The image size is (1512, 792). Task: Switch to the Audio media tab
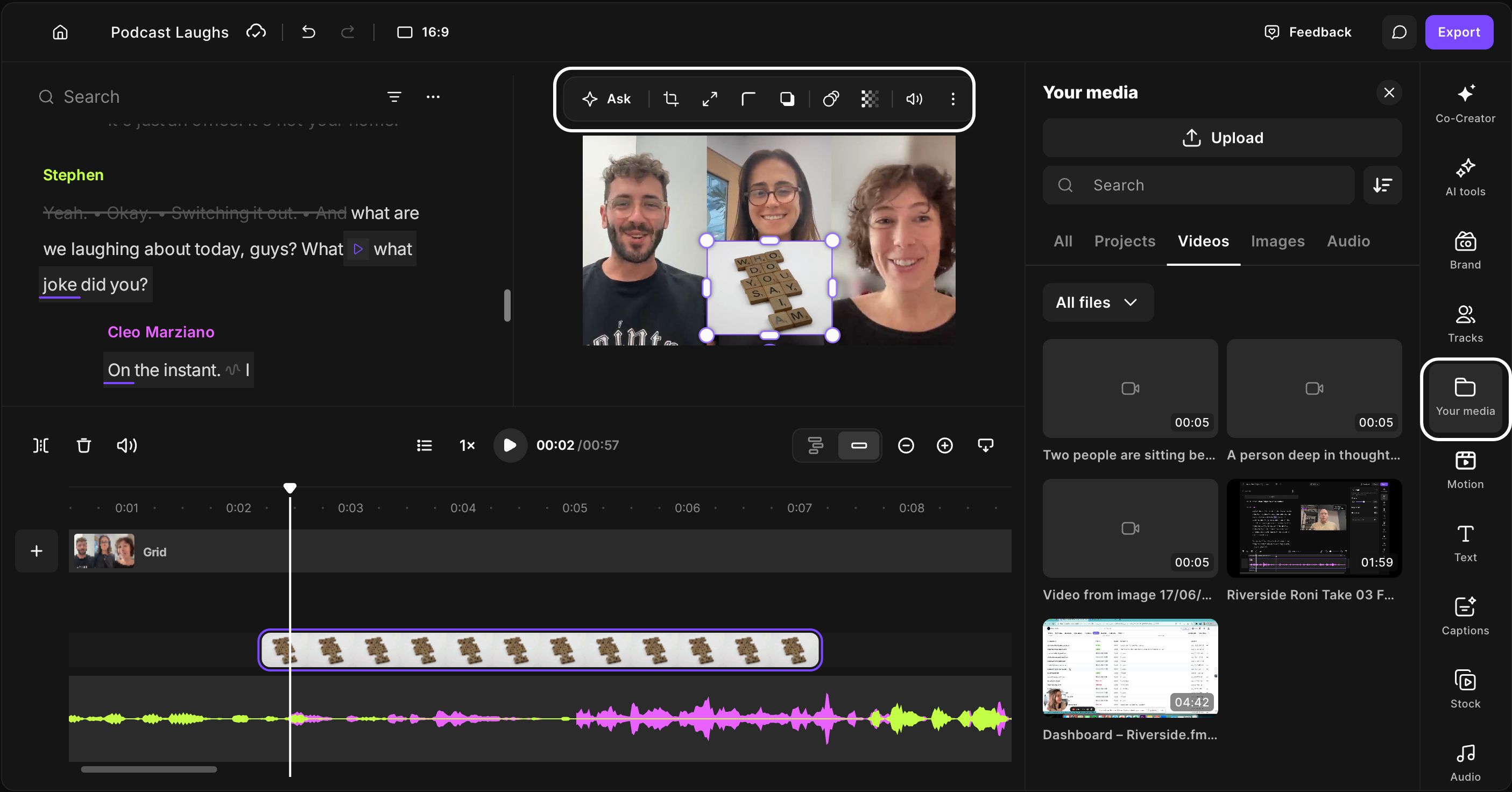coord(1348,241)
